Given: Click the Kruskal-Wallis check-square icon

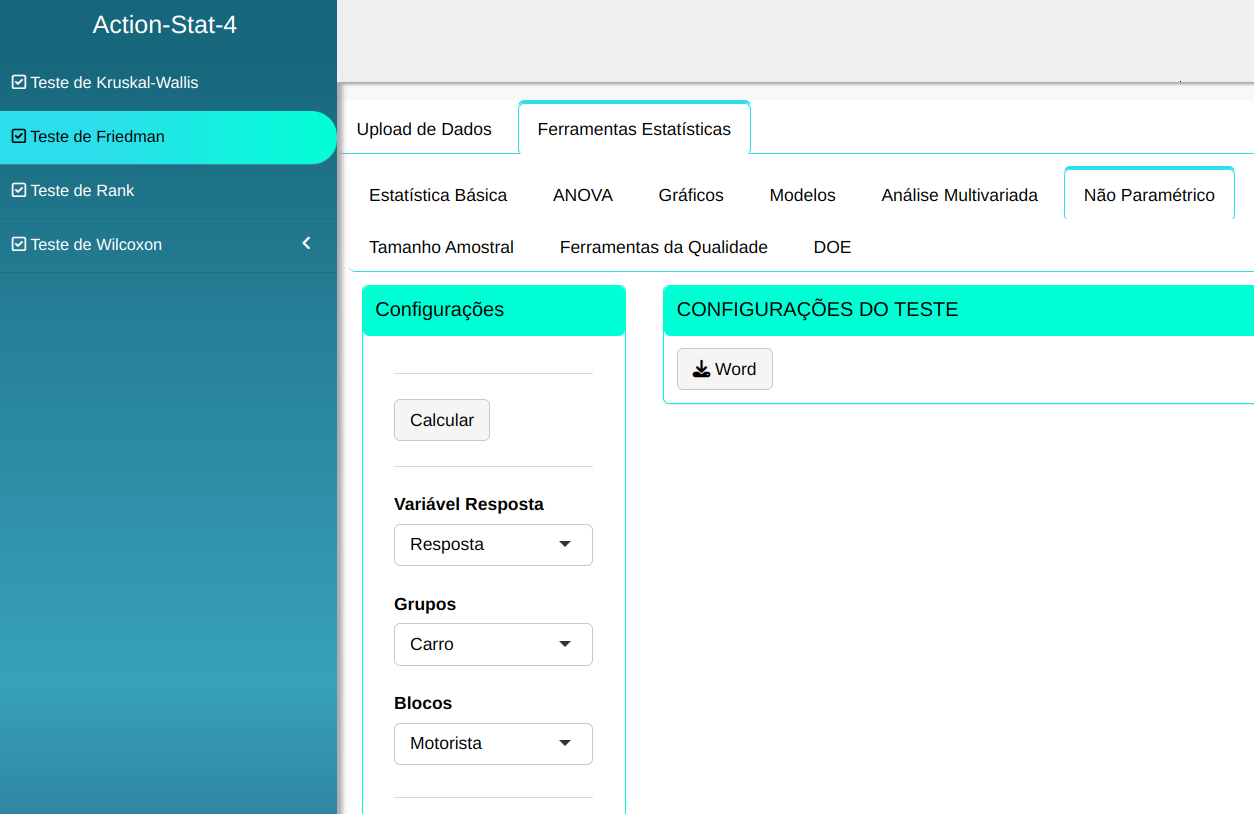Looking at the screenshot, I should 18,82.
